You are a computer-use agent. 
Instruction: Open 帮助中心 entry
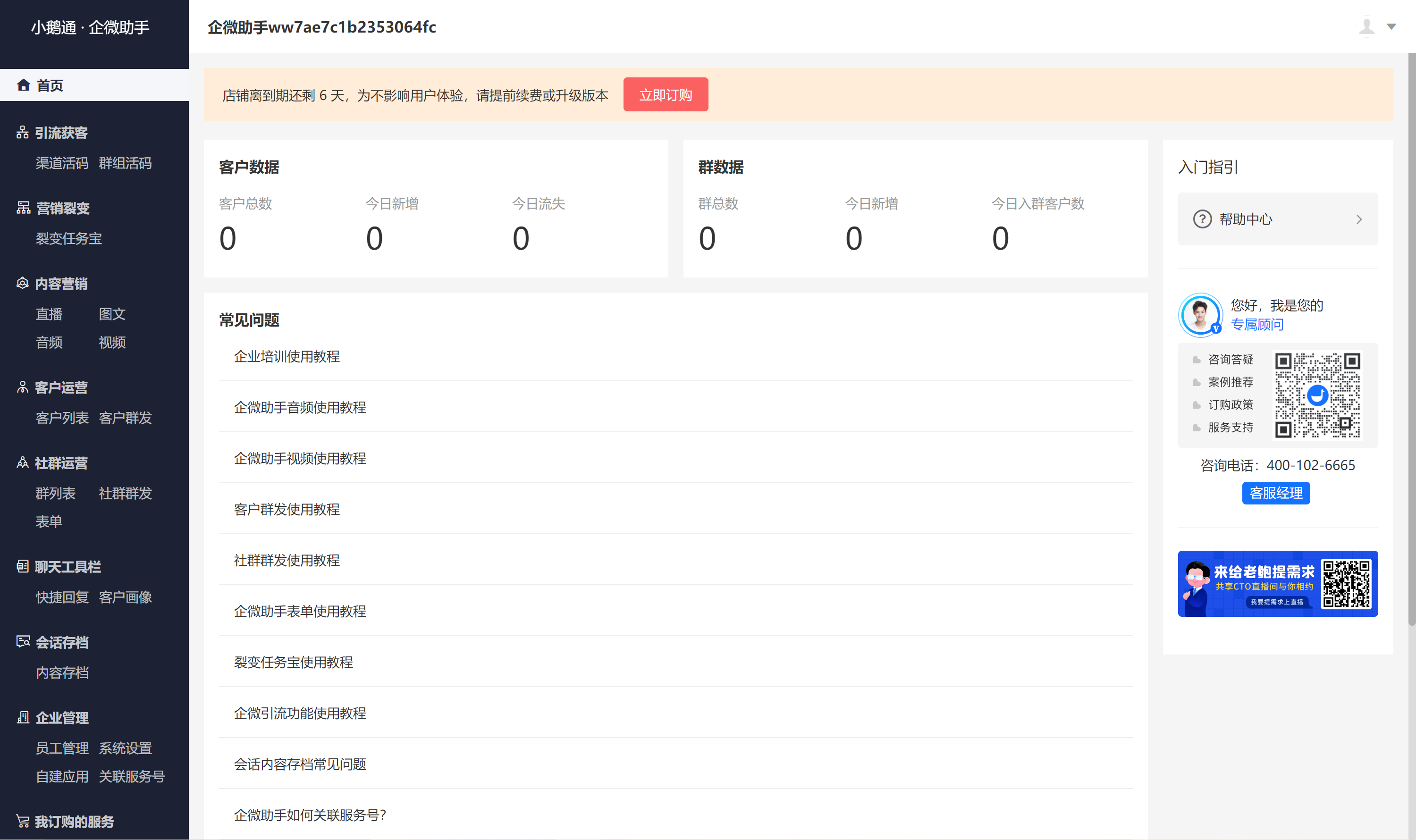(x=1278, y=219)
